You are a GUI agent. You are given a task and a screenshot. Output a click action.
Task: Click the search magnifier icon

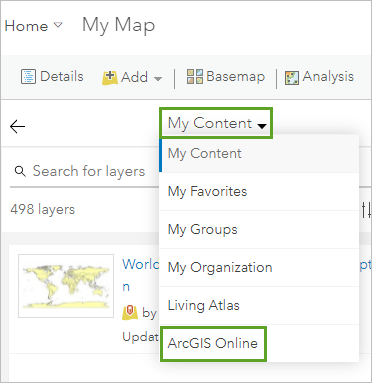coord(20,172)
